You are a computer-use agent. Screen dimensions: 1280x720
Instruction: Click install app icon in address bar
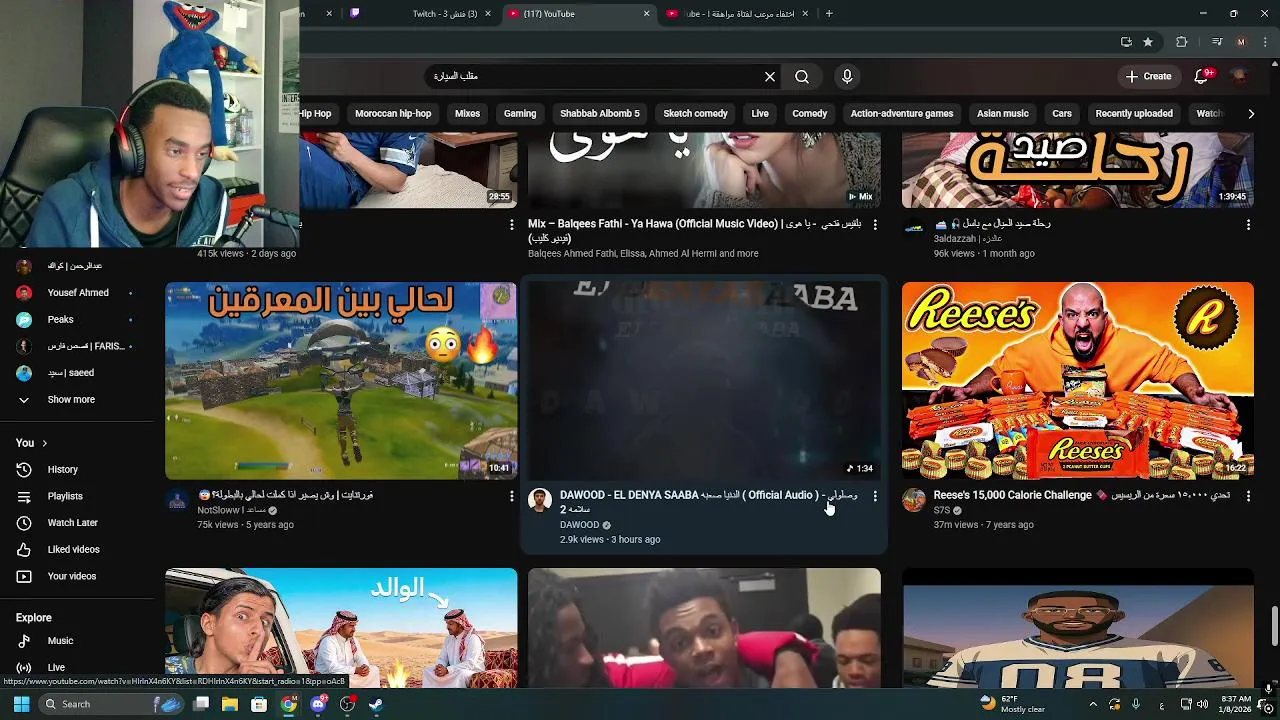1126,42
